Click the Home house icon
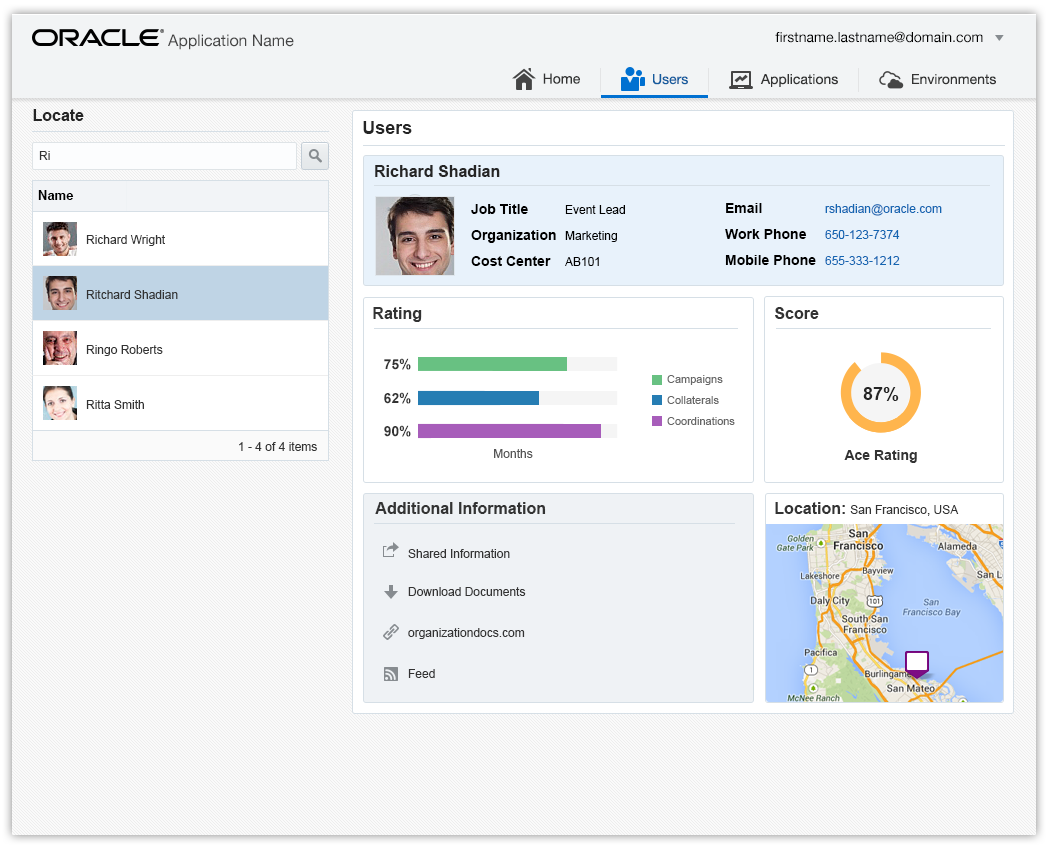 524,79
